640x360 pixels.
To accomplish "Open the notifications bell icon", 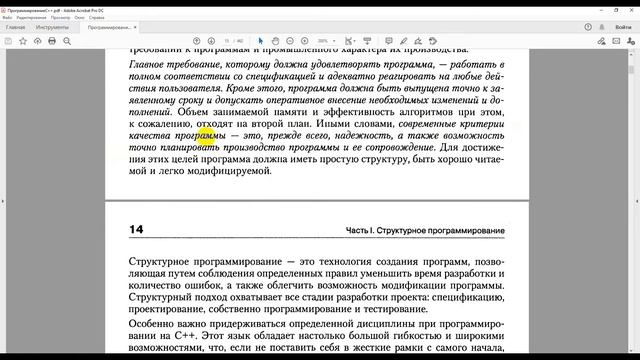I will pos(602,27).
